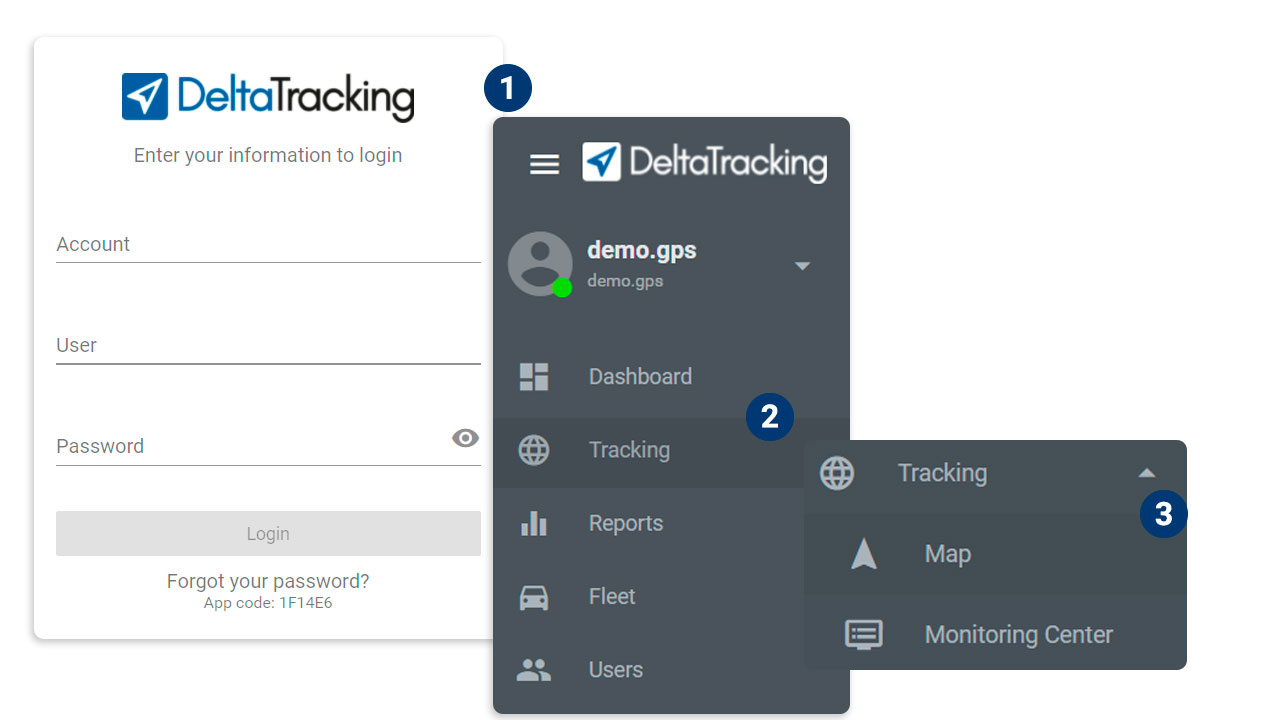
Task: Collapse the Tracking submenu chevron
Action: (x=1147, y=472)
